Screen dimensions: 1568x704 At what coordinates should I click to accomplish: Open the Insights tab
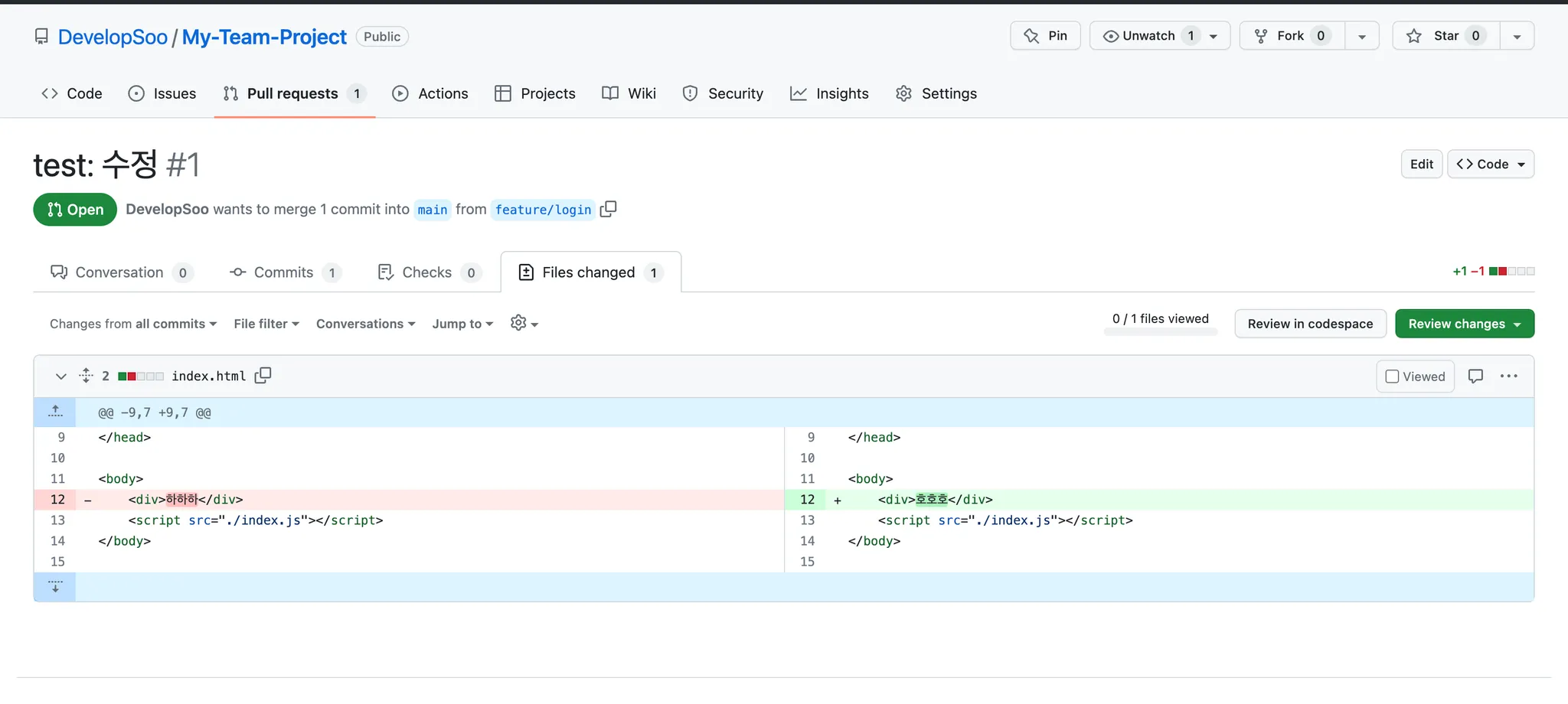tap(830, 93)
